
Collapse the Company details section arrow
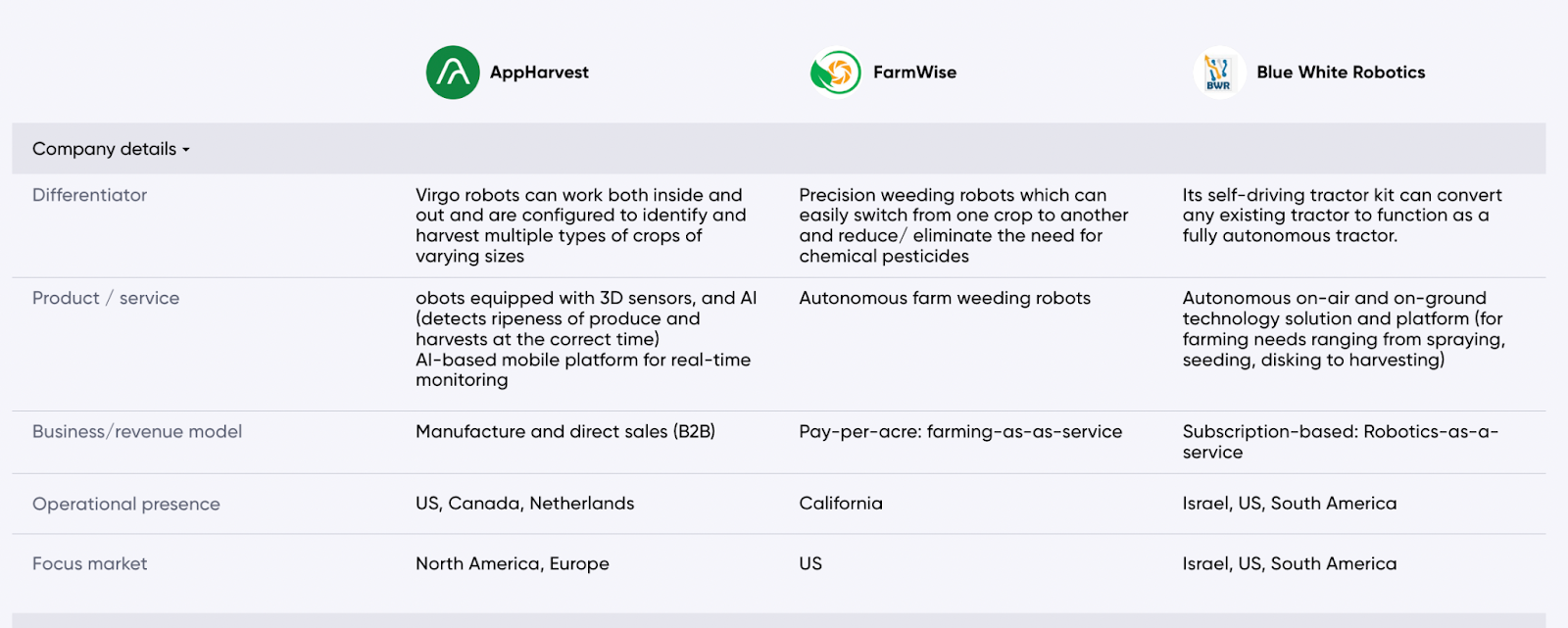[186, 150]
